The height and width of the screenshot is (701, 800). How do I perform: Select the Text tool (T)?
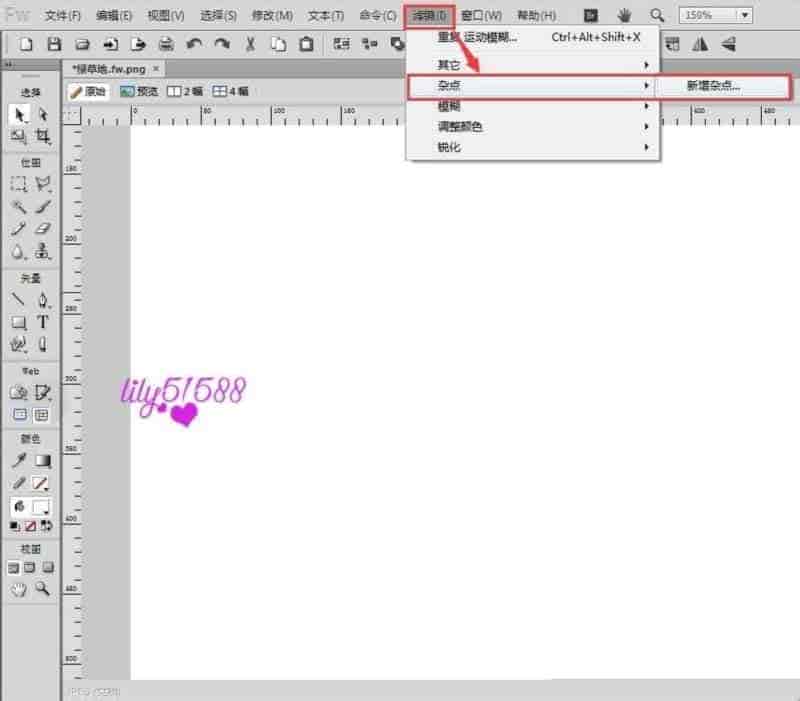(43, 322)
